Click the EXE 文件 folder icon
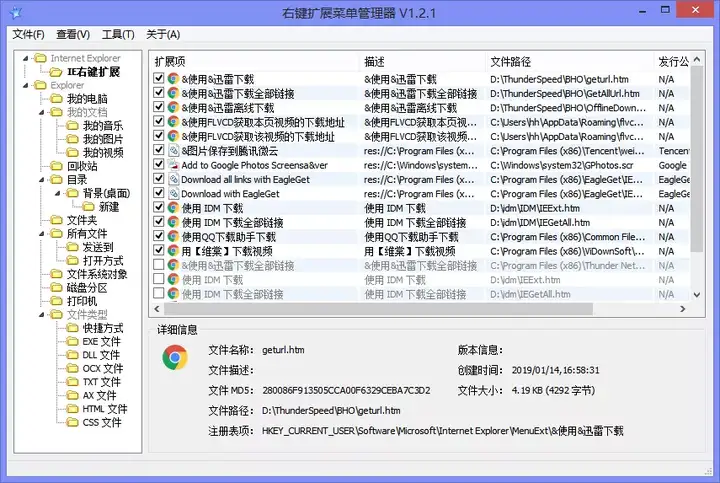The height and width of the screenshot is (483, 720). 72,342
